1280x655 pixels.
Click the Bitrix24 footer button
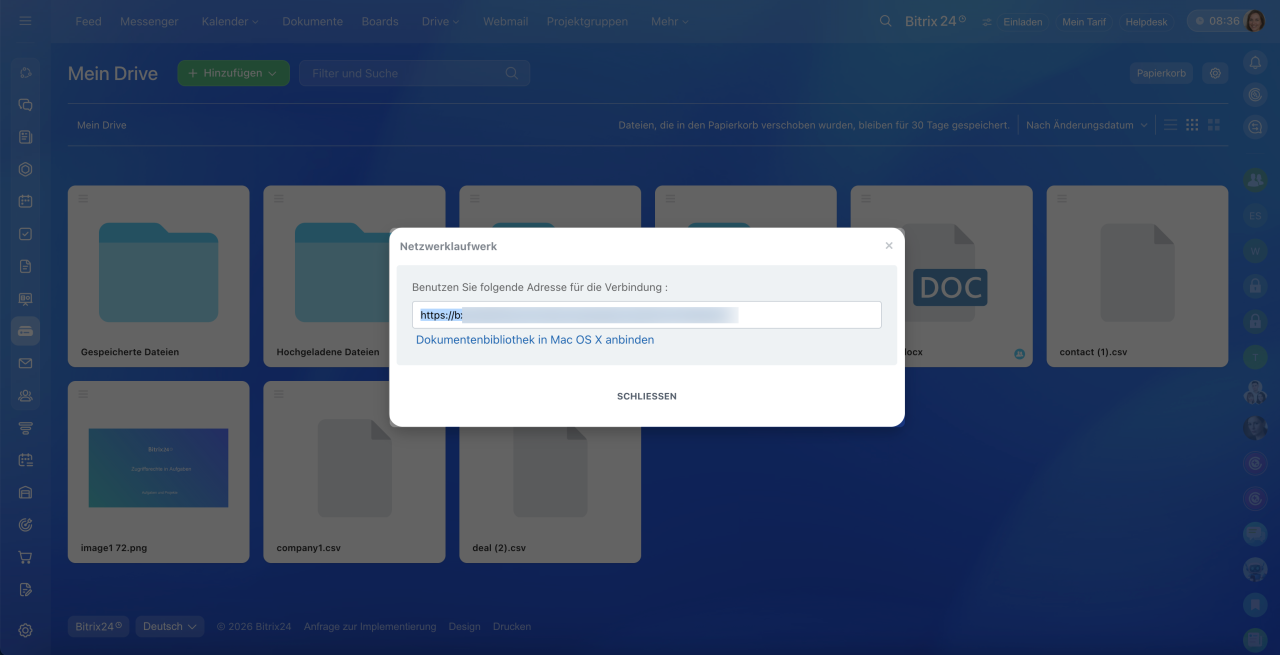[99, 626]
